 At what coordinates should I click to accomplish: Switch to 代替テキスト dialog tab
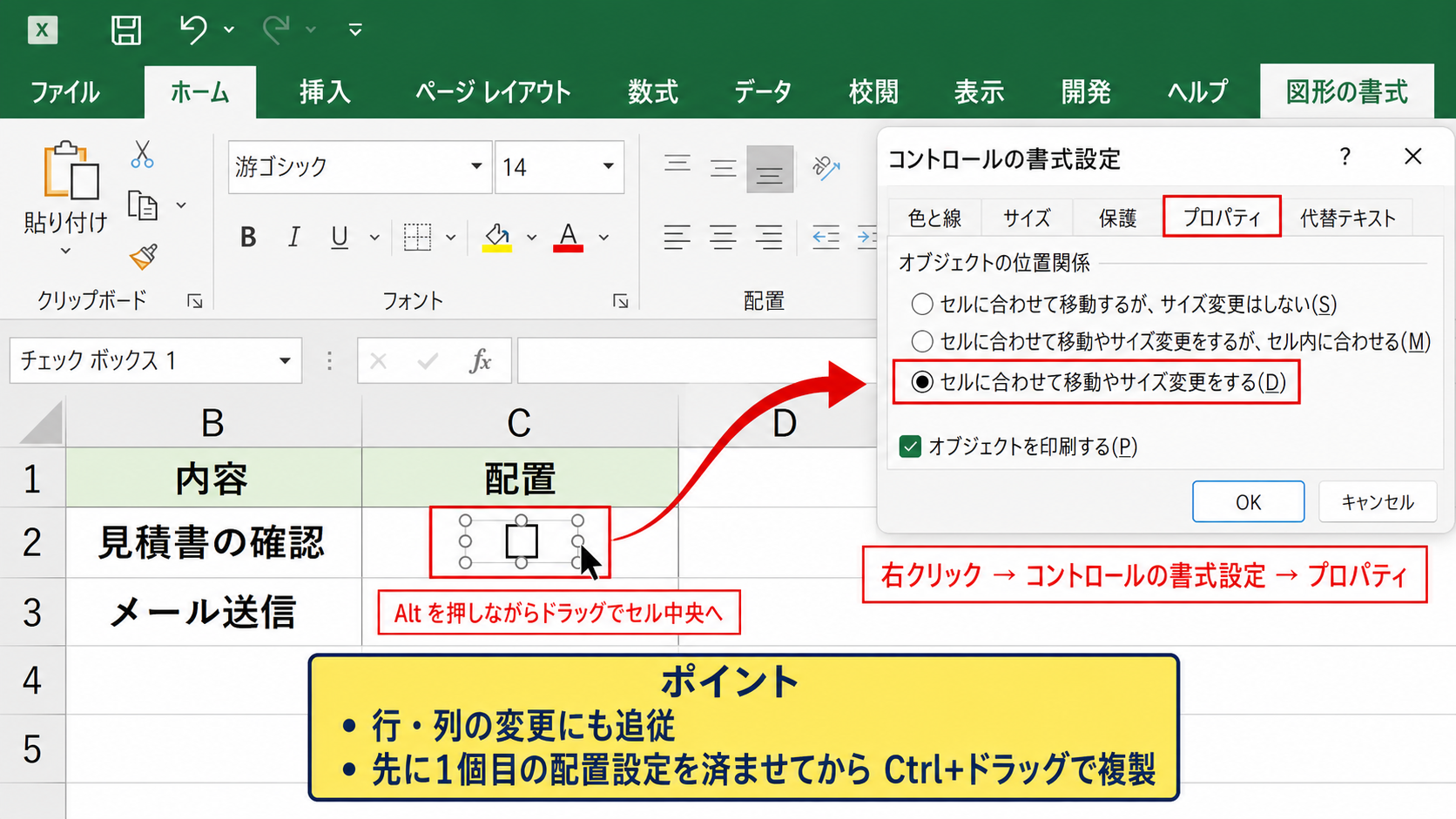(x=1347, y=218)
